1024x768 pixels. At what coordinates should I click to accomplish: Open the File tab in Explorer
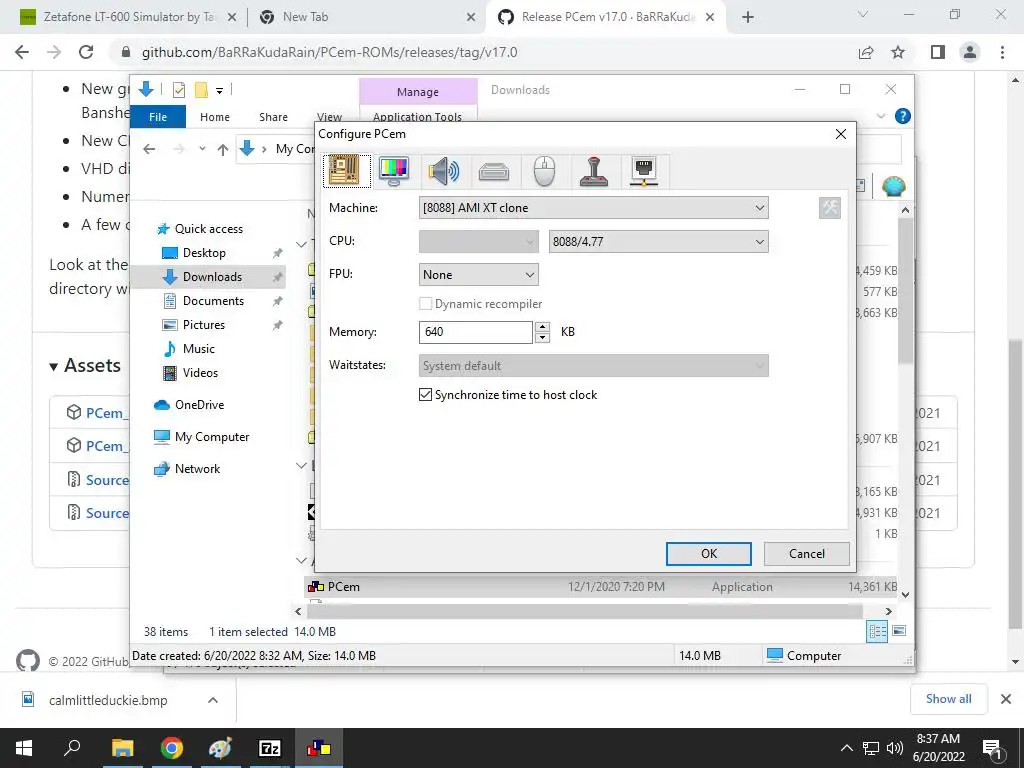pos(158,117)
